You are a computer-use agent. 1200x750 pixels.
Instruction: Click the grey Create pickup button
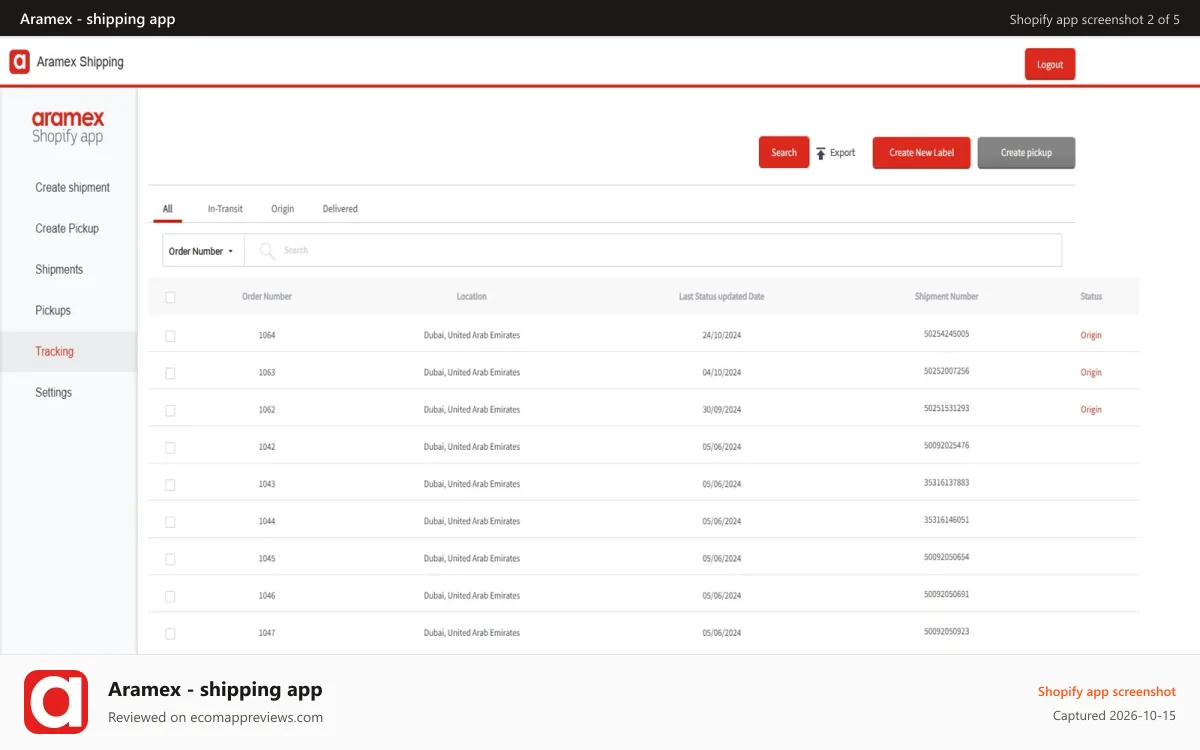click(x=1026, y=152)
